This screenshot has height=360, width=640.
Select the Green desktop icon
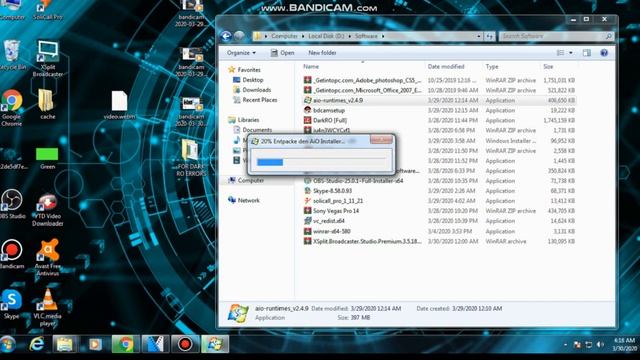pyautogui.click(x=47, y=158)
